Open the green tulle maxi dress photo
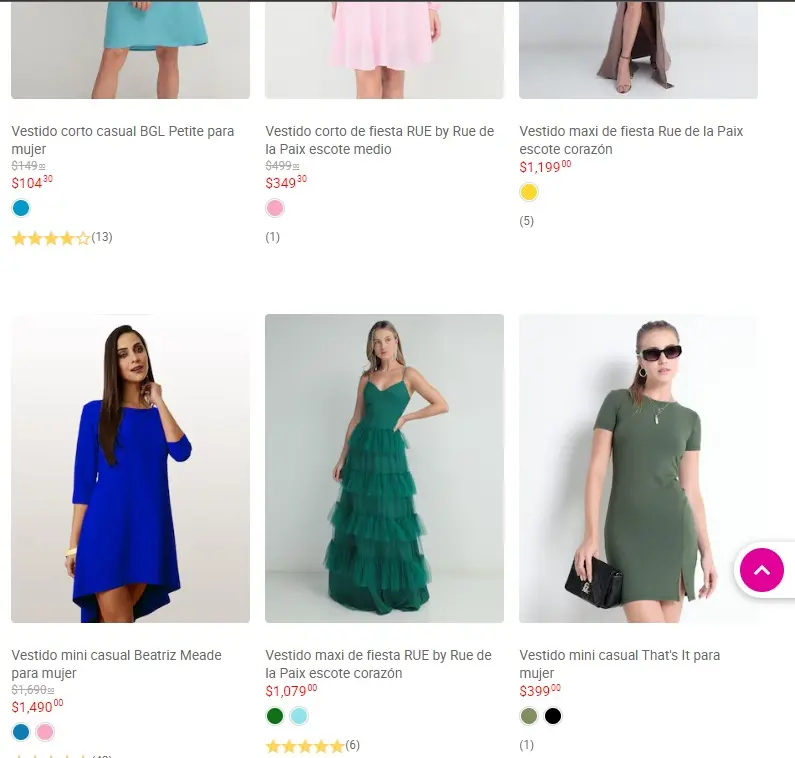The image size is (795, 758). click(x=384, y=468)
